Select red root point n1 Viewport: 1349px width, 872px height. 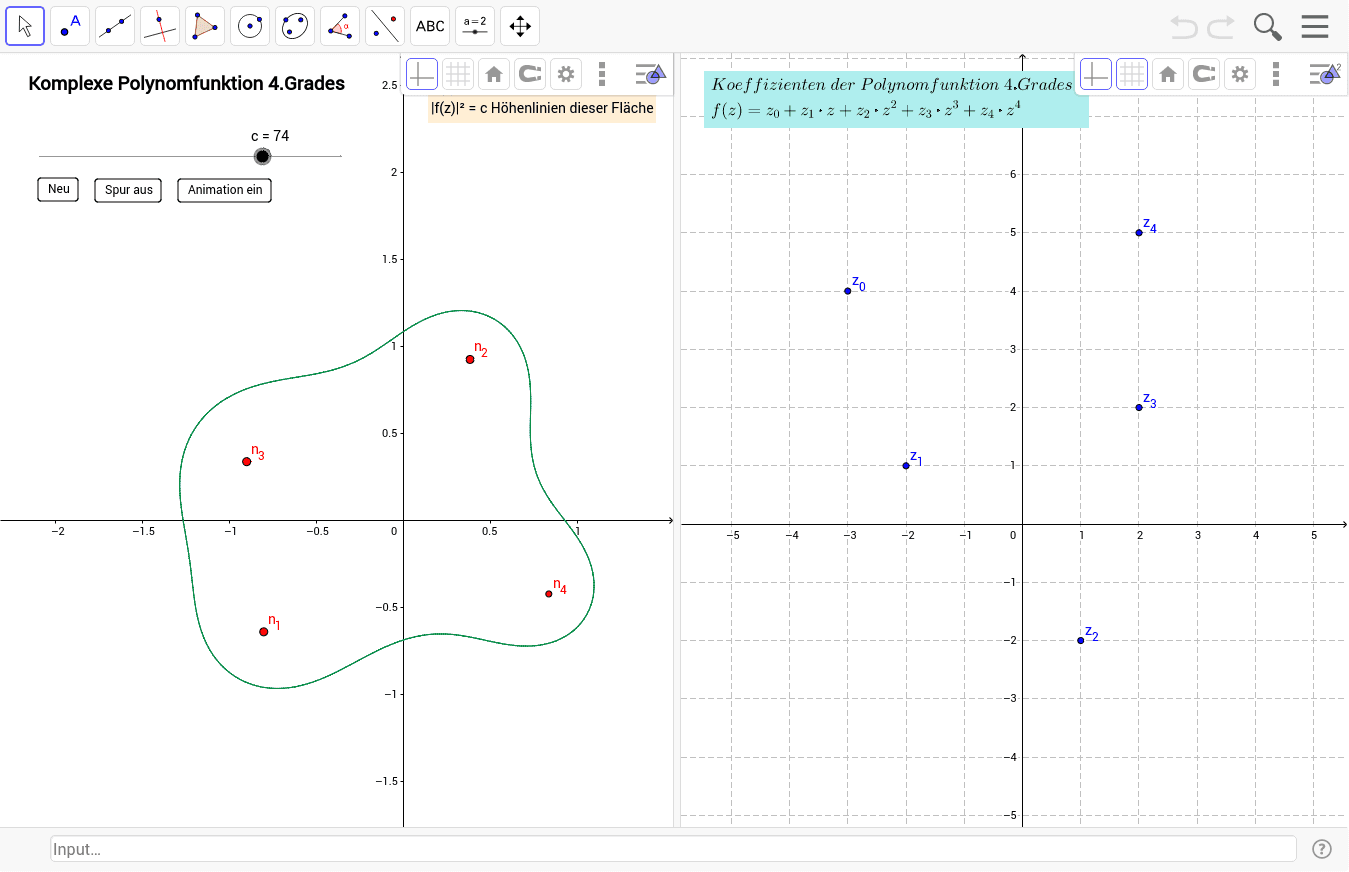(x=264, y=631)
